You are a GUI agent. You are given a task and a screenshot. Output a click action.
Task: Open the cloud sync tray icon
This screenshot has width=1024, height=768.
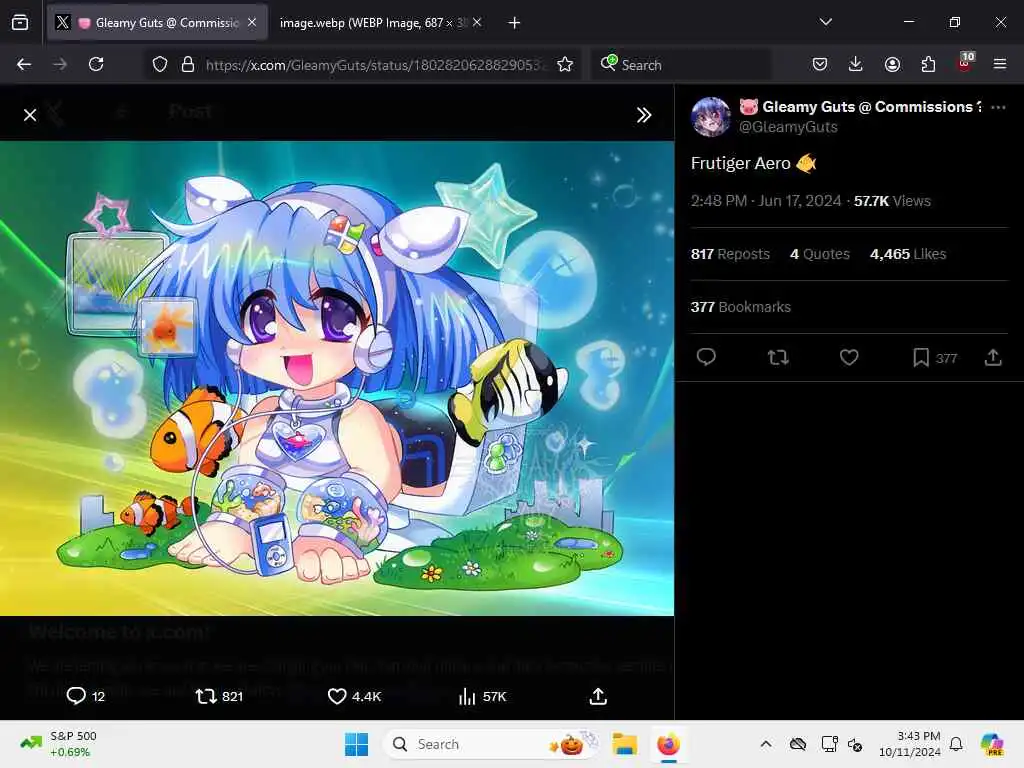pyautogui.click(x=797, y=744)
